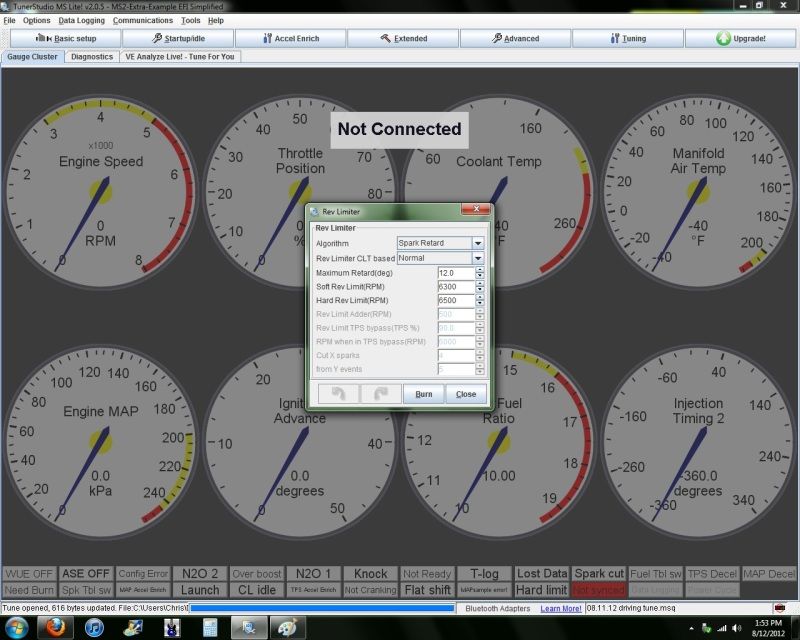Click the red Not synced indicator

pyautogui.click(x=598, y=590)
